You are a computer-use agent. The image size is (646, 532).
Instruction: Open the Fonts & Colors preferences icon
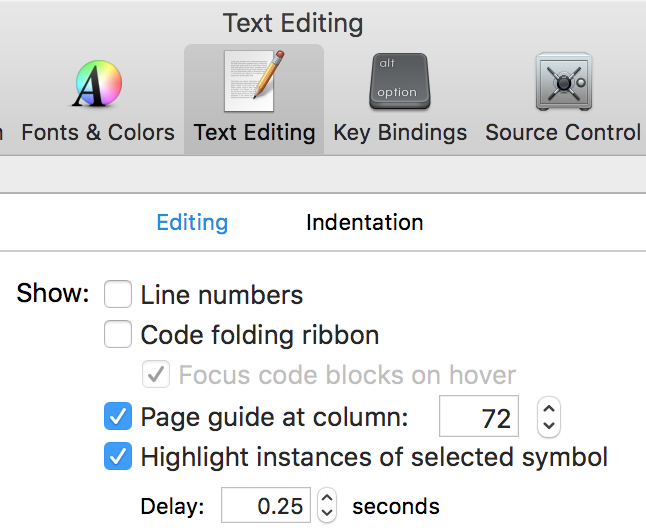point(98,83)
